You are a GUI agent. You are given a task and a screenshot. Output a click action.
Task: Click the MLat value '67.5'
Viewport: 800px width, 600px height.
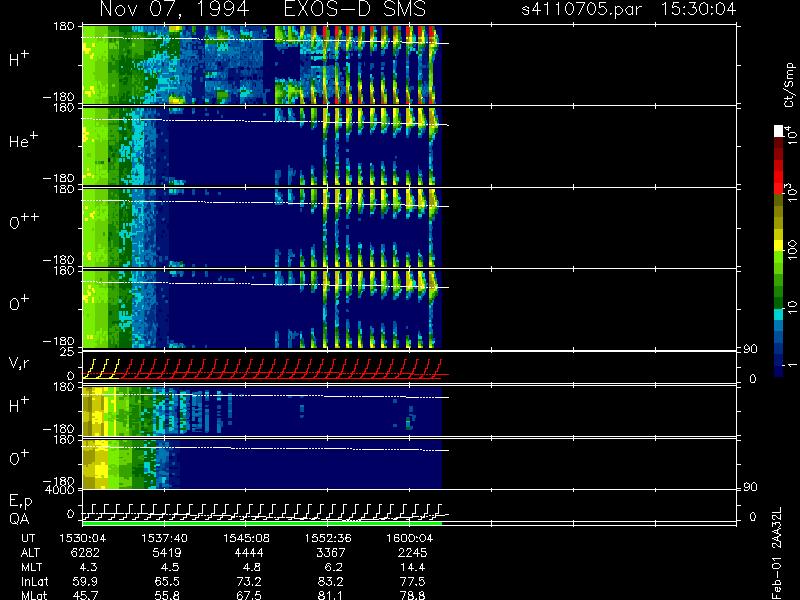[249, 595]
